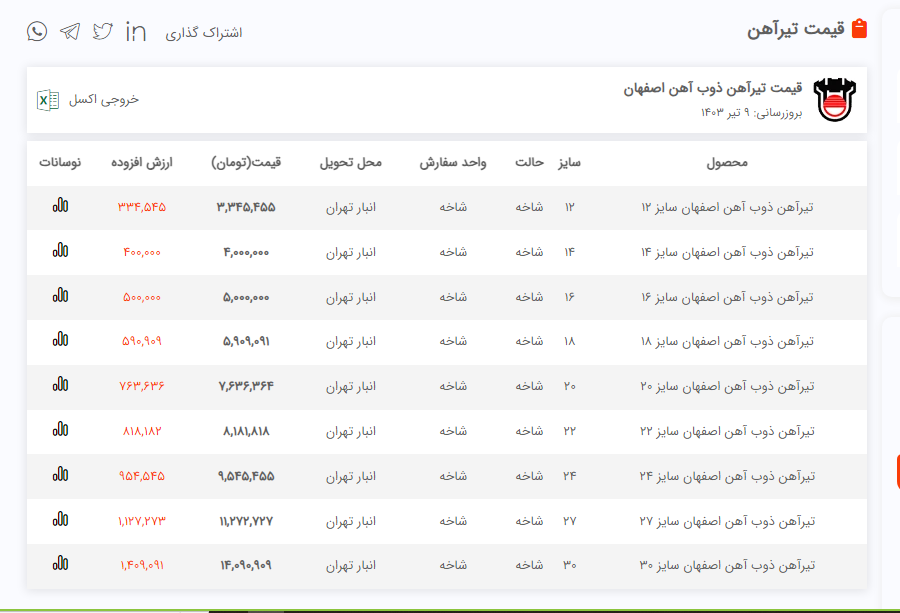Screen dimensions: 900x613
Task: Click the Esfahan Steel company logo
Action: [x=836, y=99]
